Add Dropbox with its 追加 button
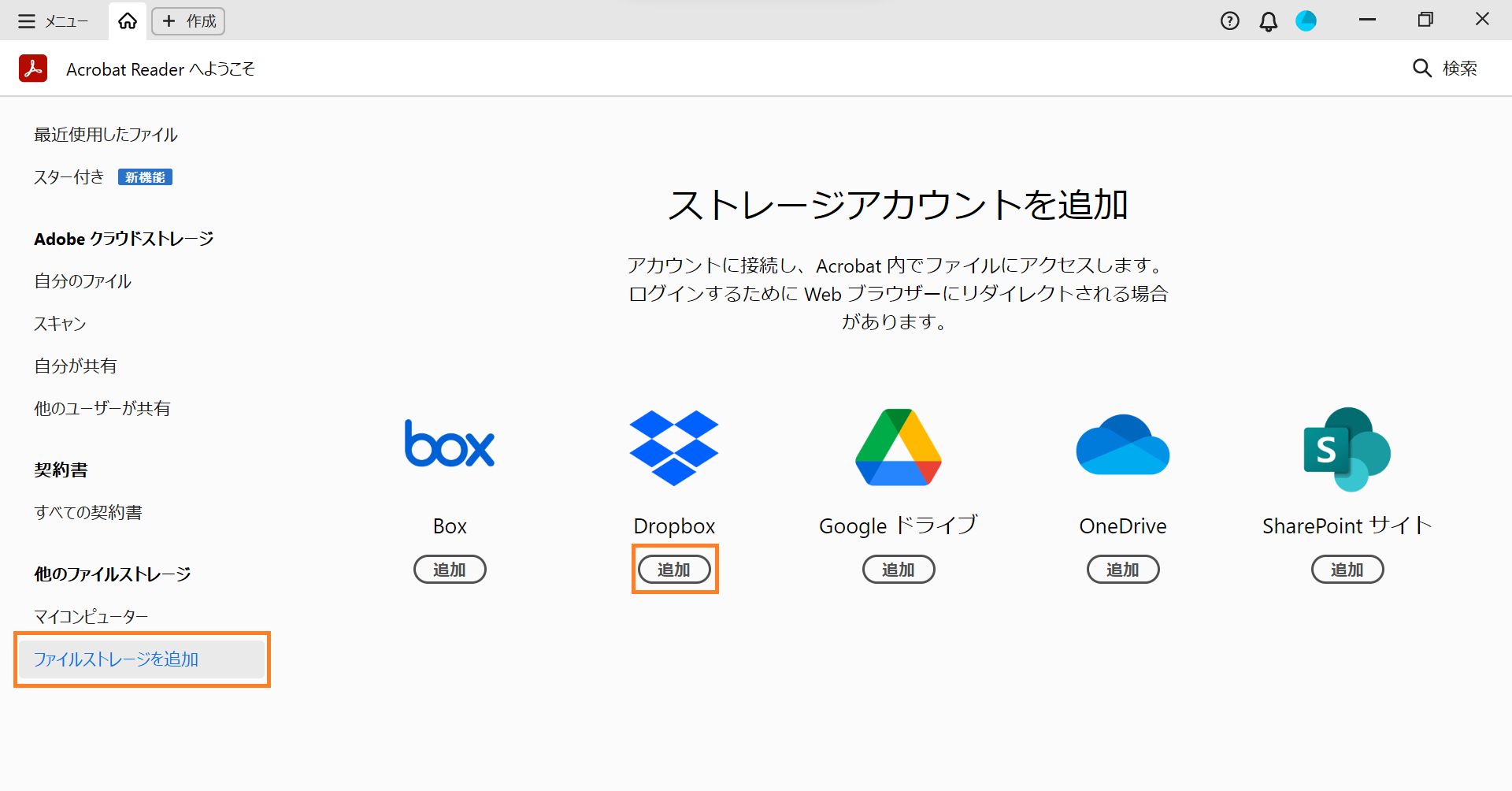The image size is (1512, 791). pos(674,569)
